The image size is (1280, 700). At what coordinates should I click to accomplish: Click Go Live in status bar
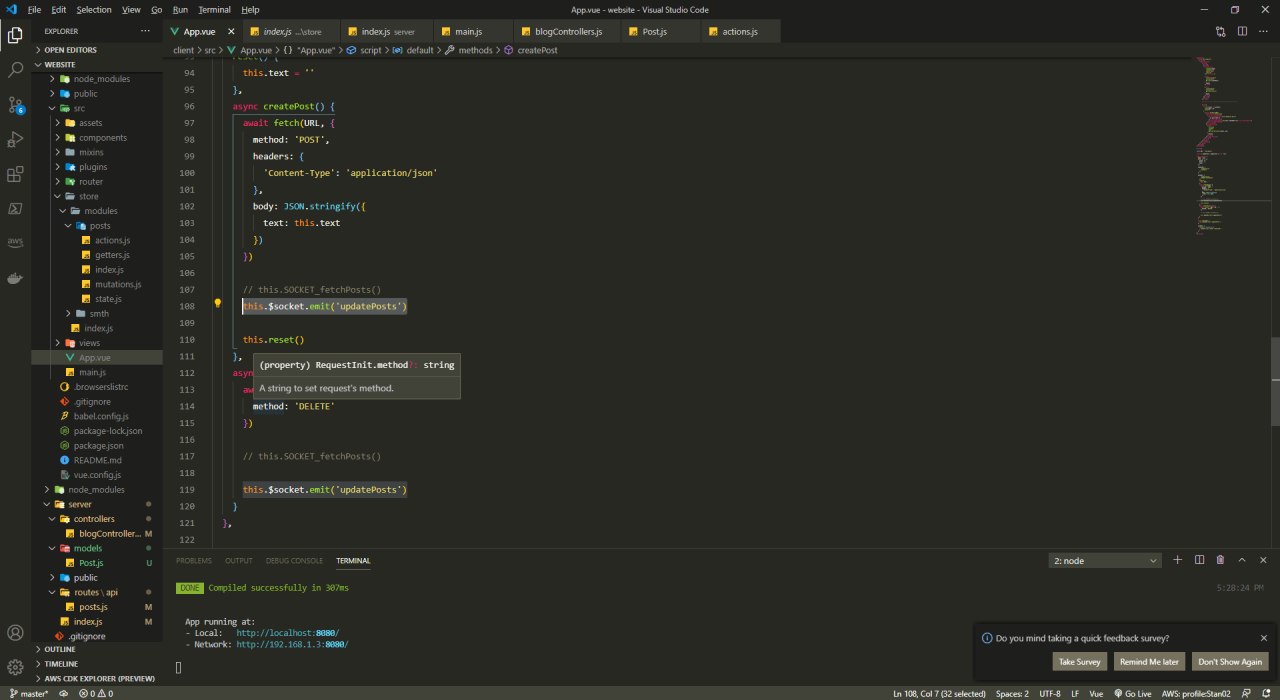coord(1132,693)
